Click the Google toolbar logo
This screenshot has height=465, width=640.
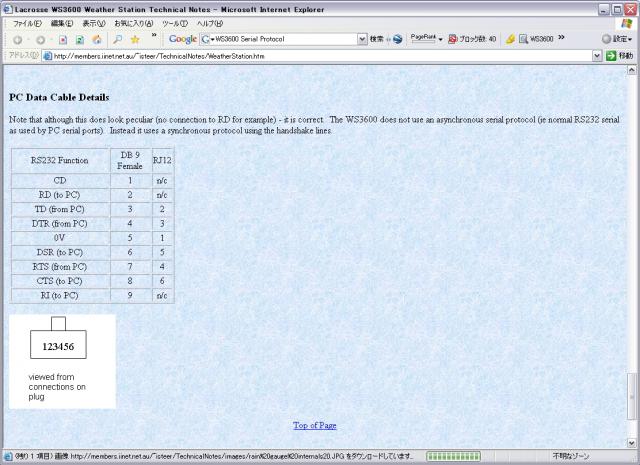coord(182,39)
